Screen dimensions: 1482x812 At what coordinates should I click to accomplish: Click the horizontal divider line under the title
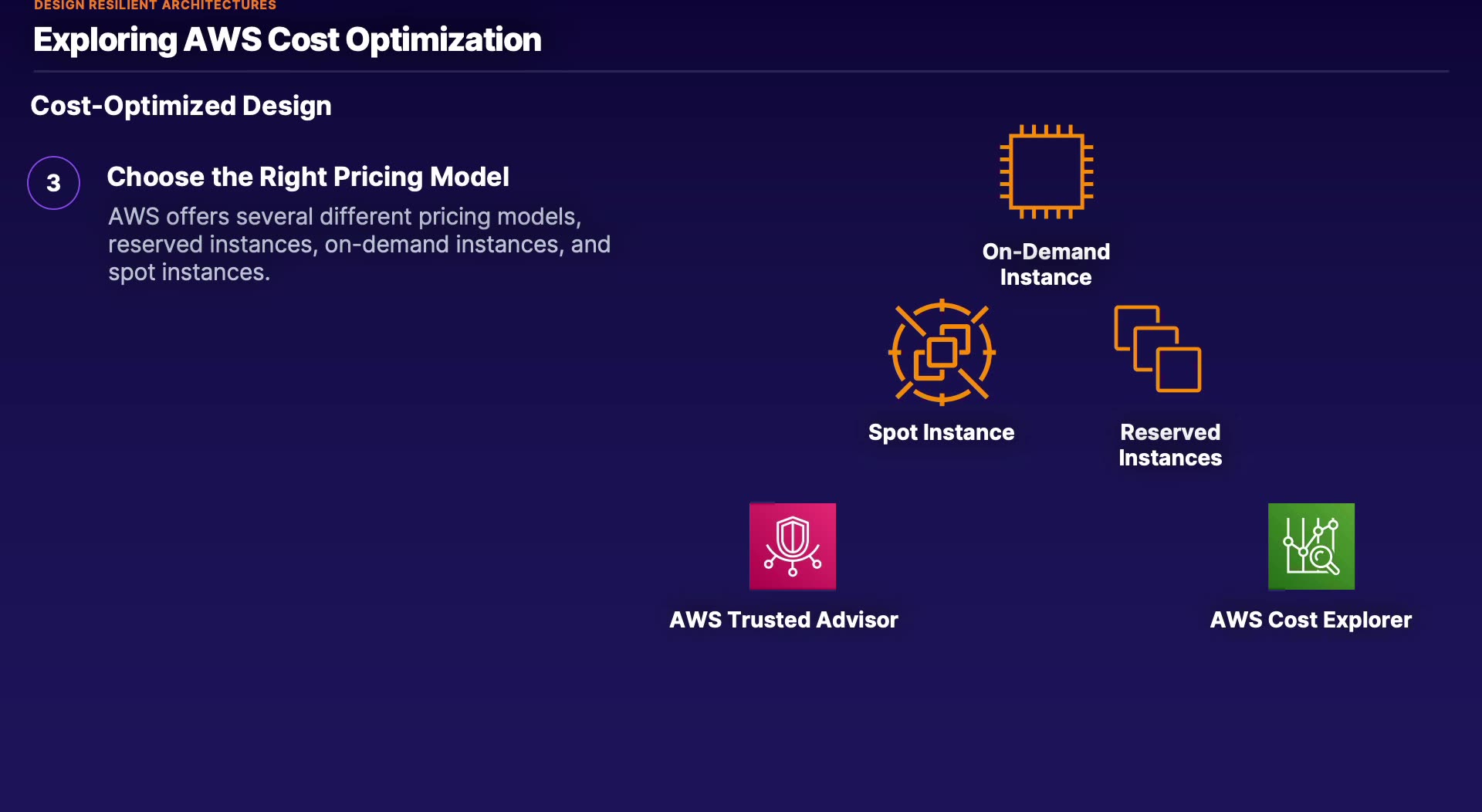(741, 71)
